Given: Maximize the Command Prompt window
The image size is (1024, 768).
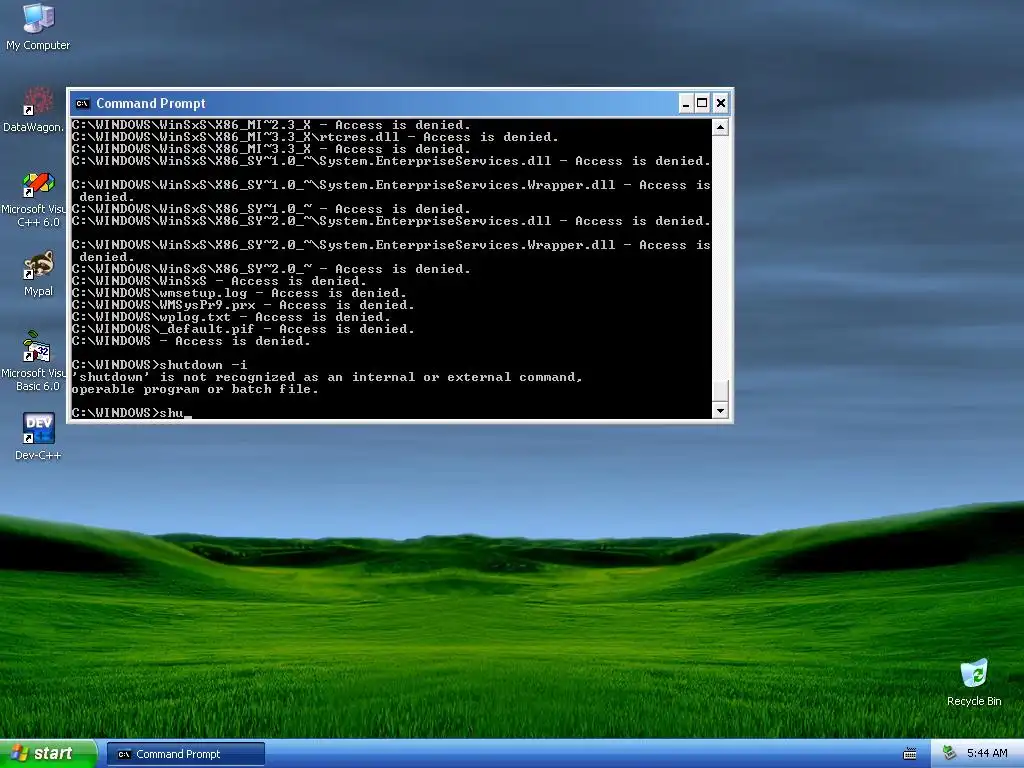Looking at the screenshot, I should [x=702, y=103].
